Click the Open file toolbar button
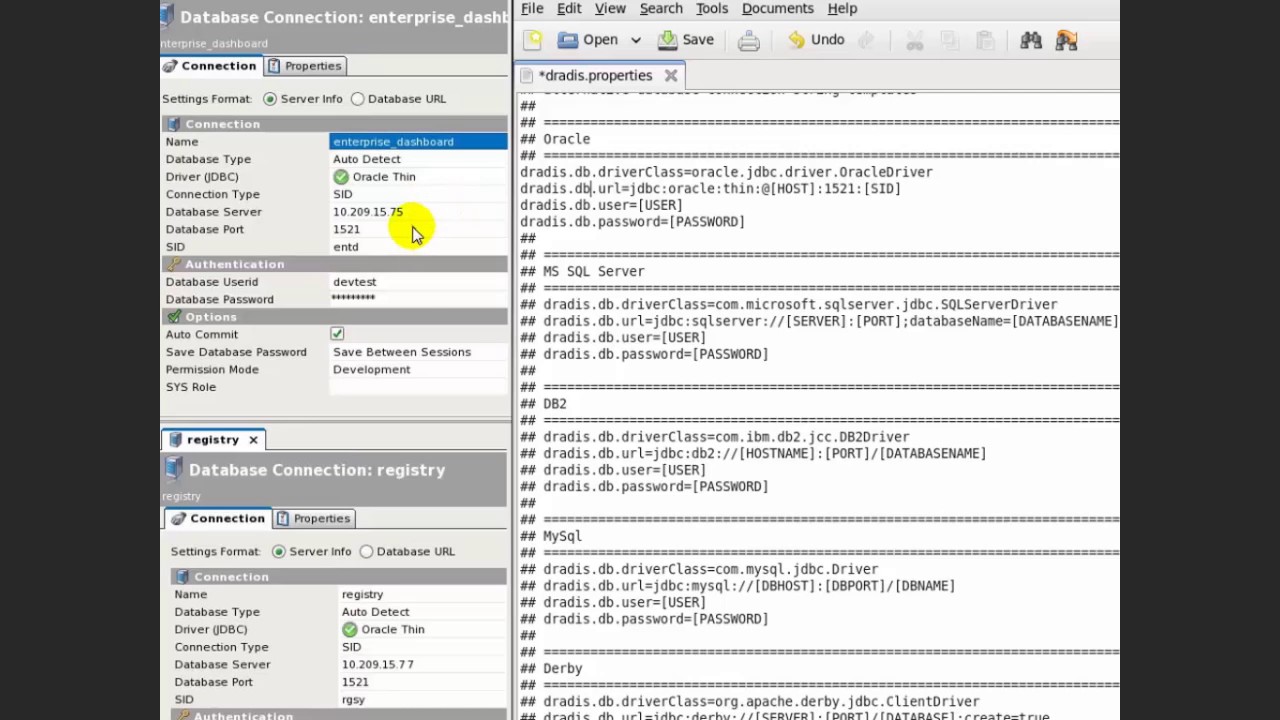1280x720 pixels. pyautogui.click(x=588, y=40)
